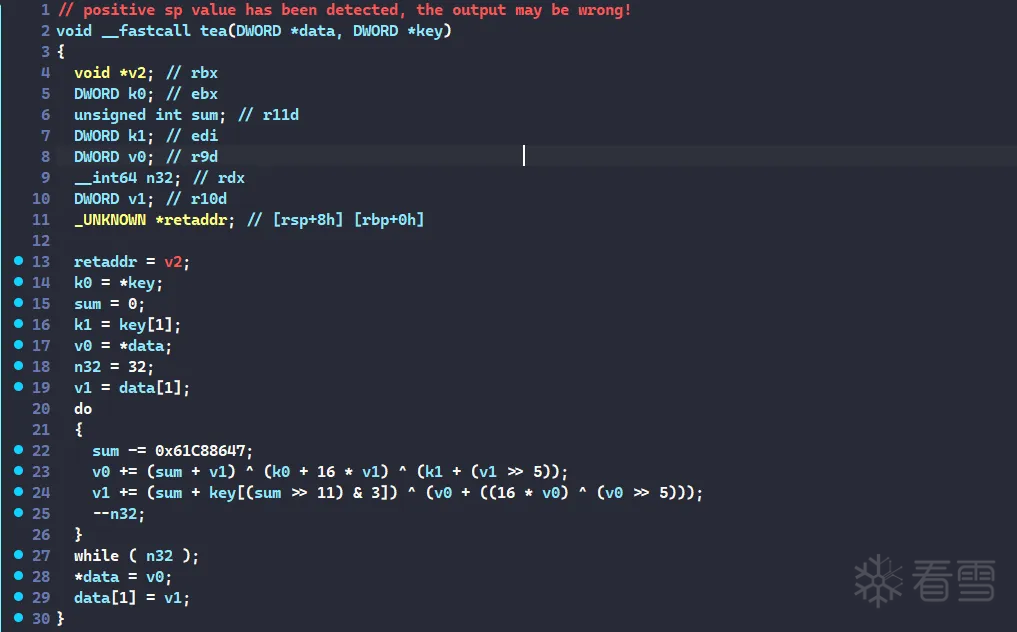Toggle breakpoint dot on line 14
1017x632 pixels.
(19, 282)
